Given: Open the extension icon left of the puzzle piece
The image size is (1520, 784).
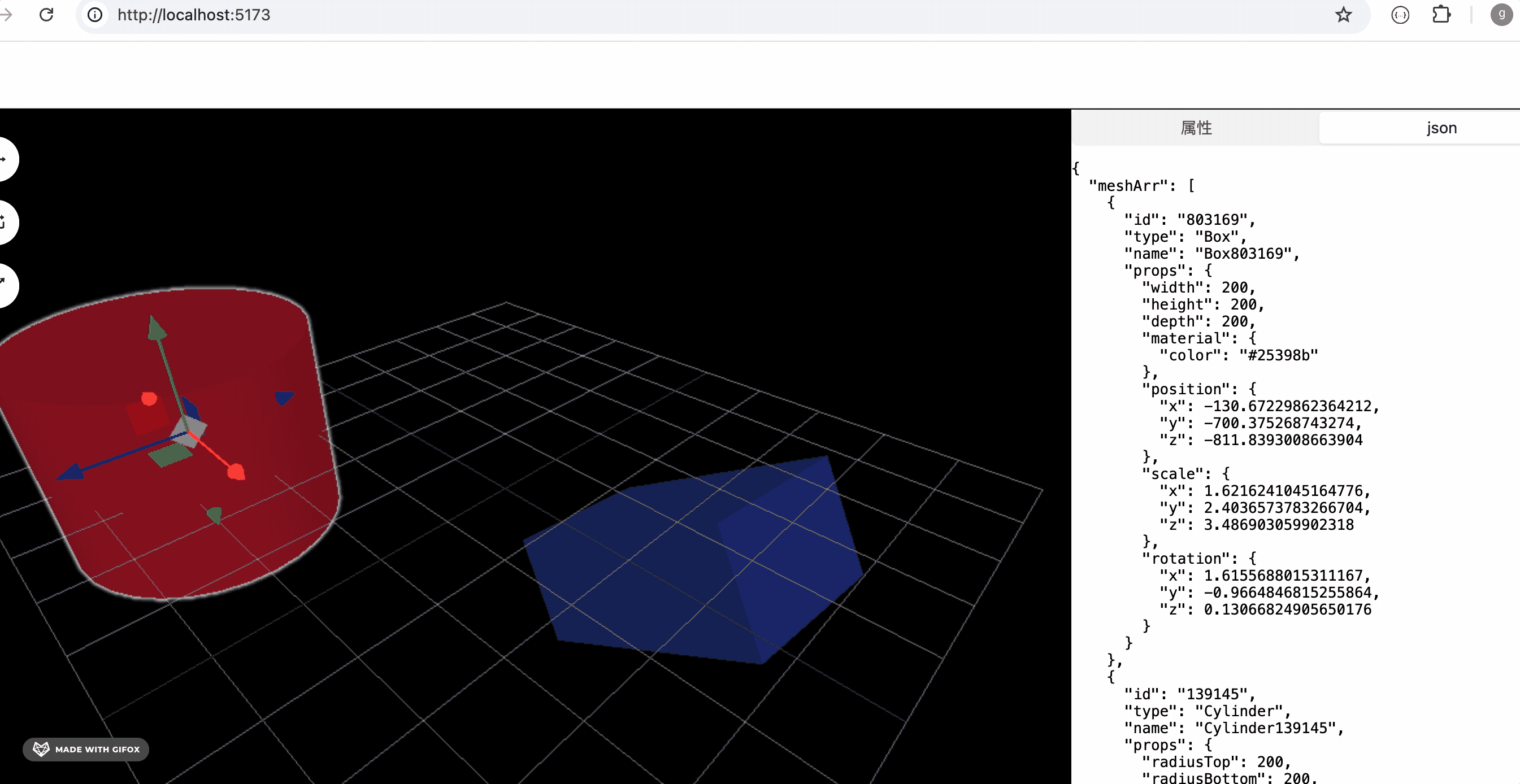Looking at the screenshot, I should point(1400,15).
